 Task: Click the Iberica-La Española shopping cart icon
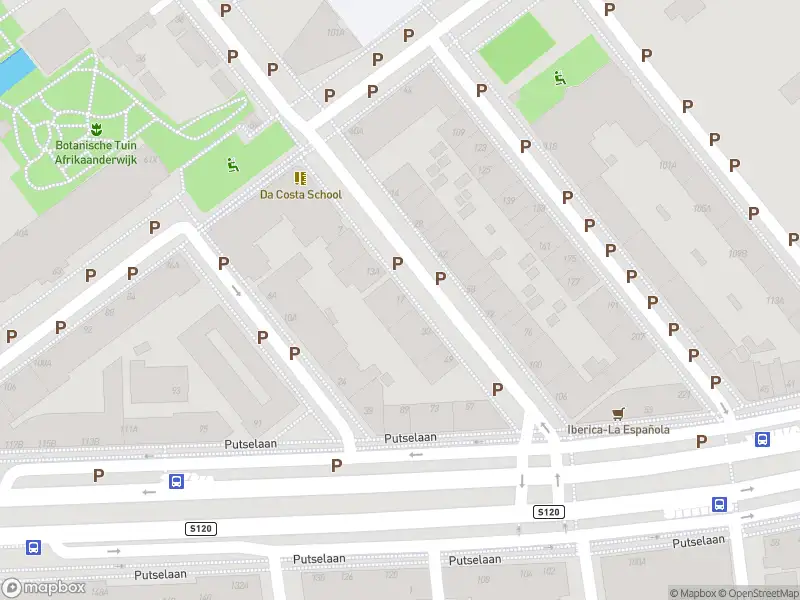618,413
